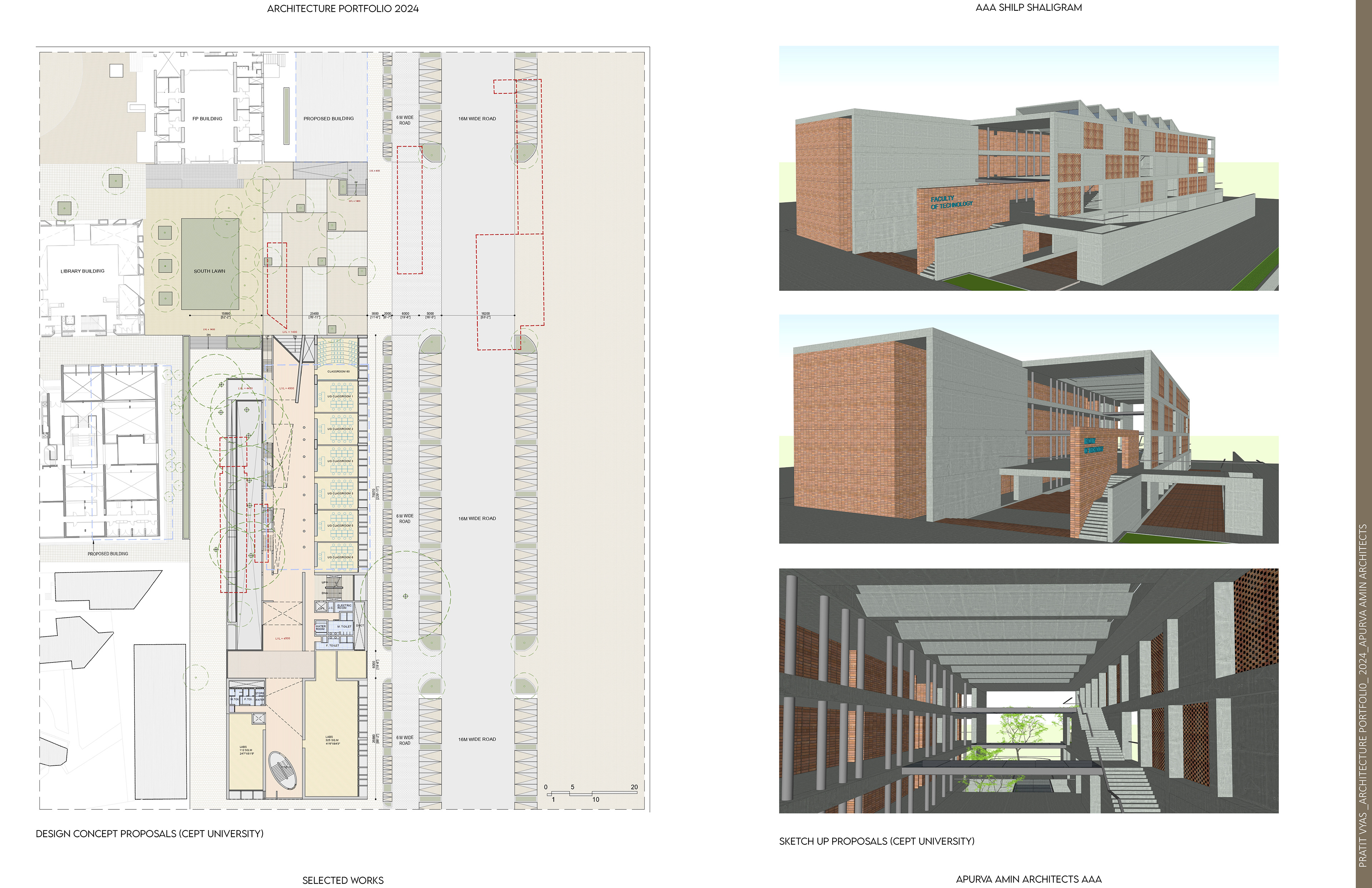Click the 'ARCHITECTURE PORTFOLIO 2024' page heading

343,9
